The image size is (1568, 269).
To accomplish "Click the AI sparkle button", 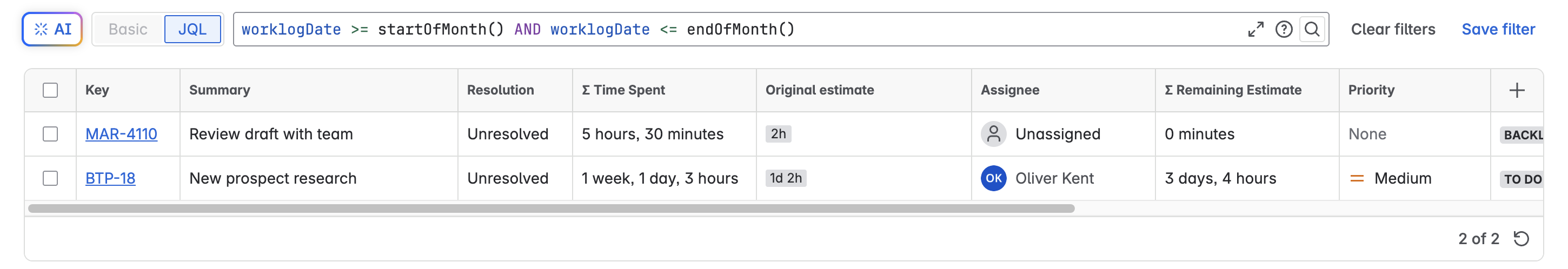I will click(52, 29).
